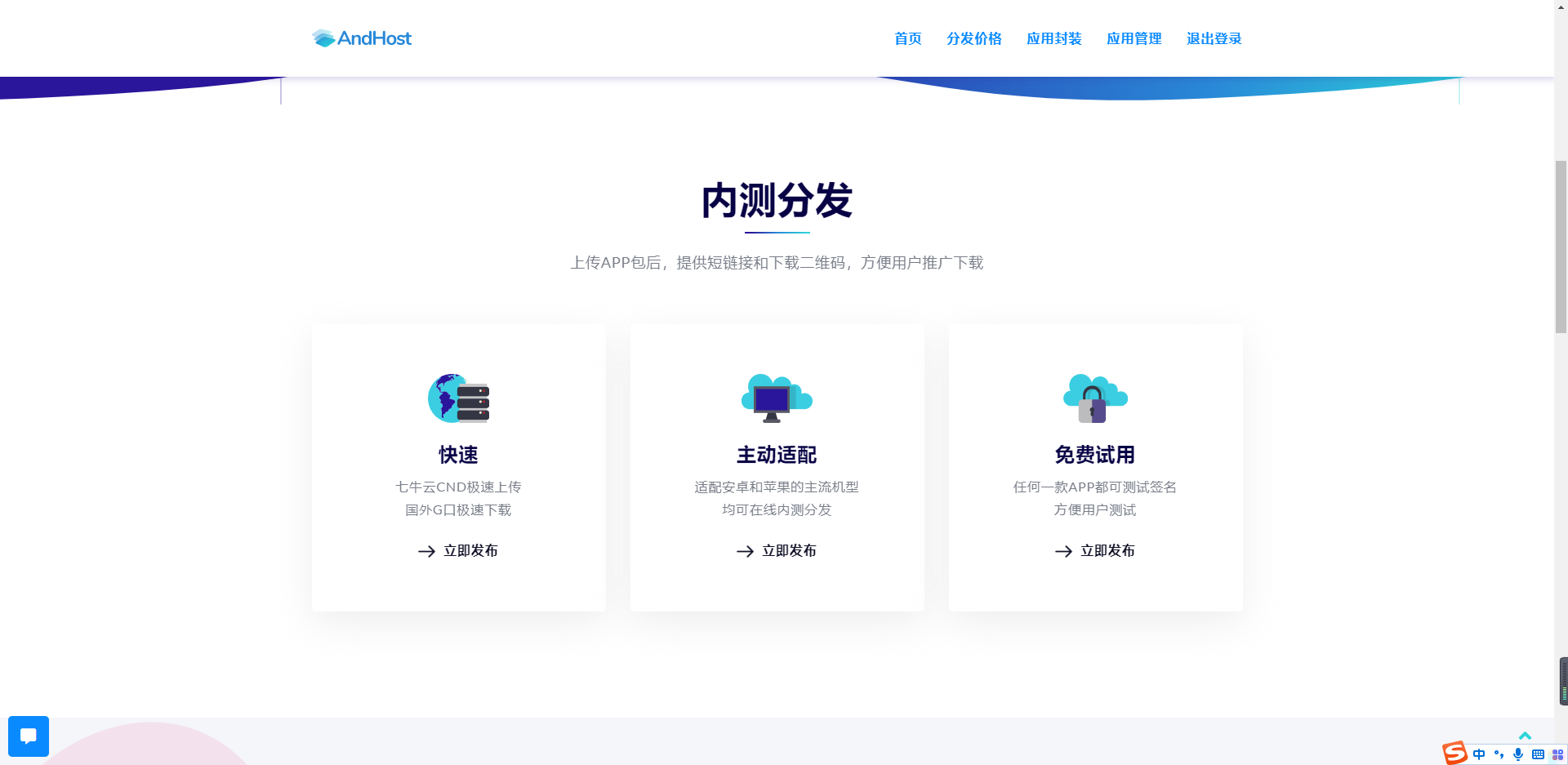Screen dimensions: 1568x765
Task: Click the cloud monitor icon
Action: coord(776,398)
